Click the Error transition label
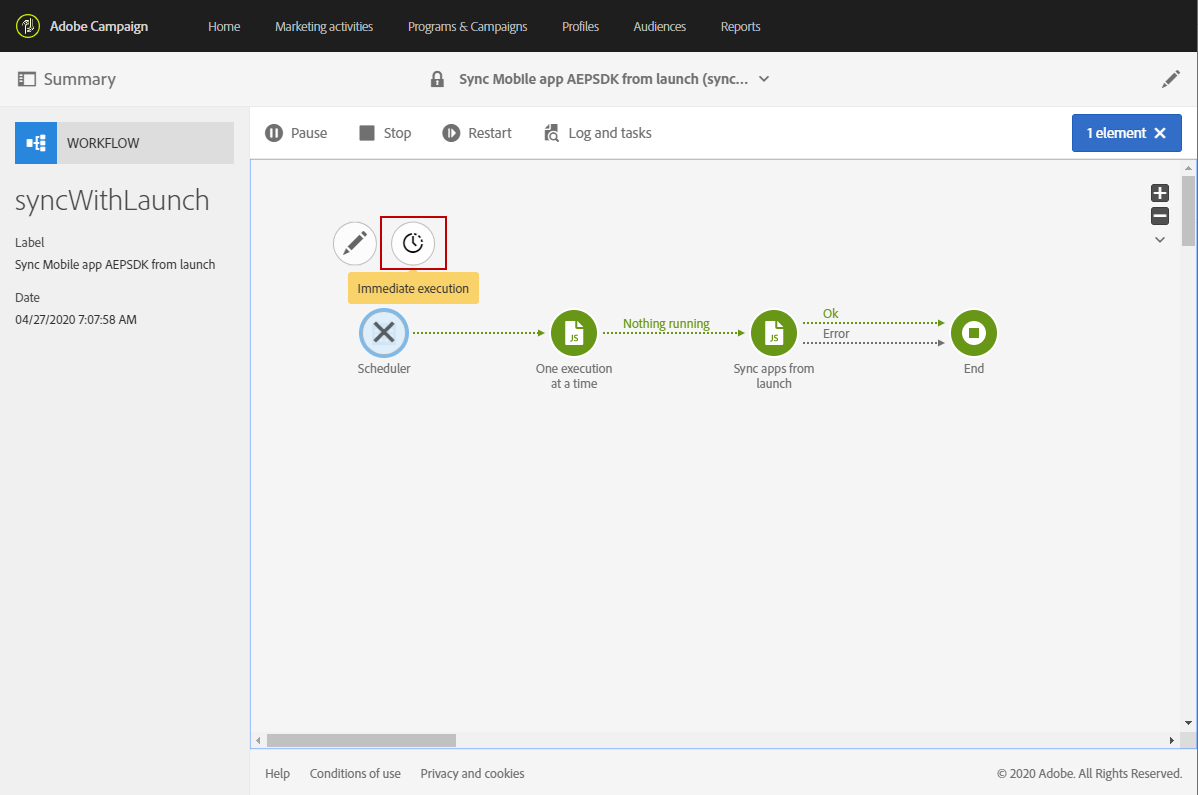1198x795 pixels. pyautogui.click(x=836, y=334)
